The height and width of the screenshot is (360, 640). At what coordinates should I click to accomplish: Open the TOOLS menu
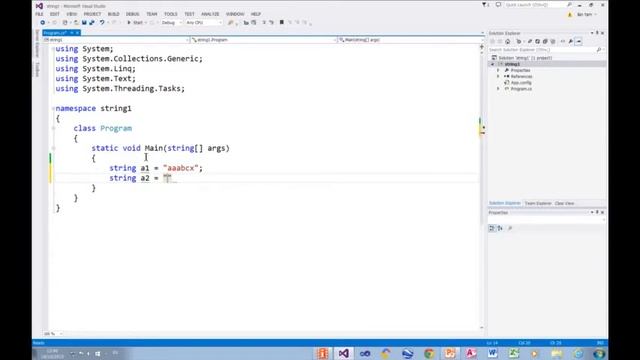click(x=171, y=14)
